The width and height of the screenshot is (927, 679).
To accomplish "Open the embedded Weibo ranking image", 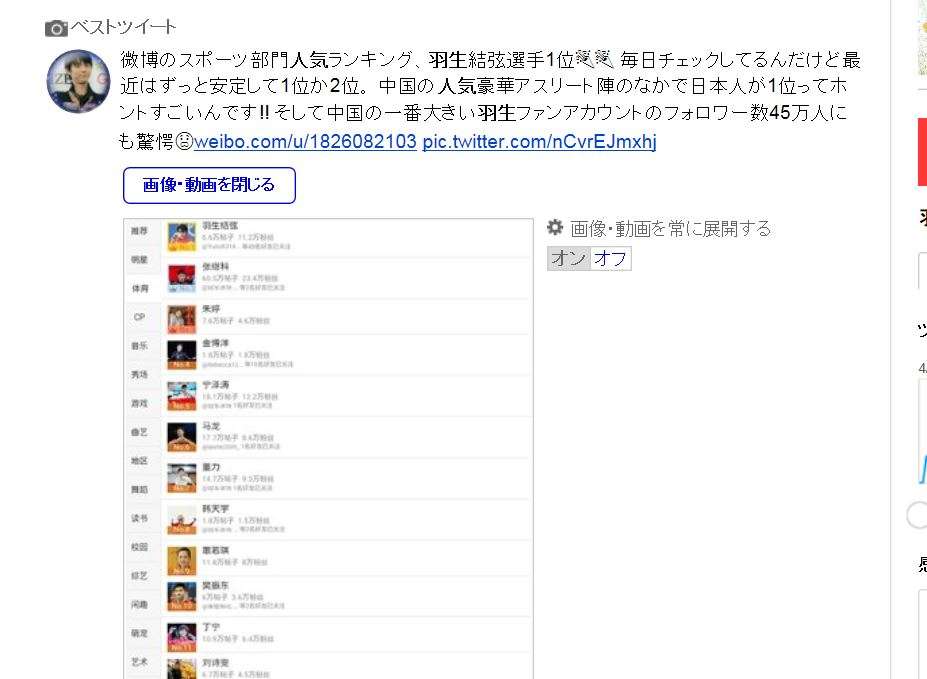I will pyautogui.click(x=329, y=449).
